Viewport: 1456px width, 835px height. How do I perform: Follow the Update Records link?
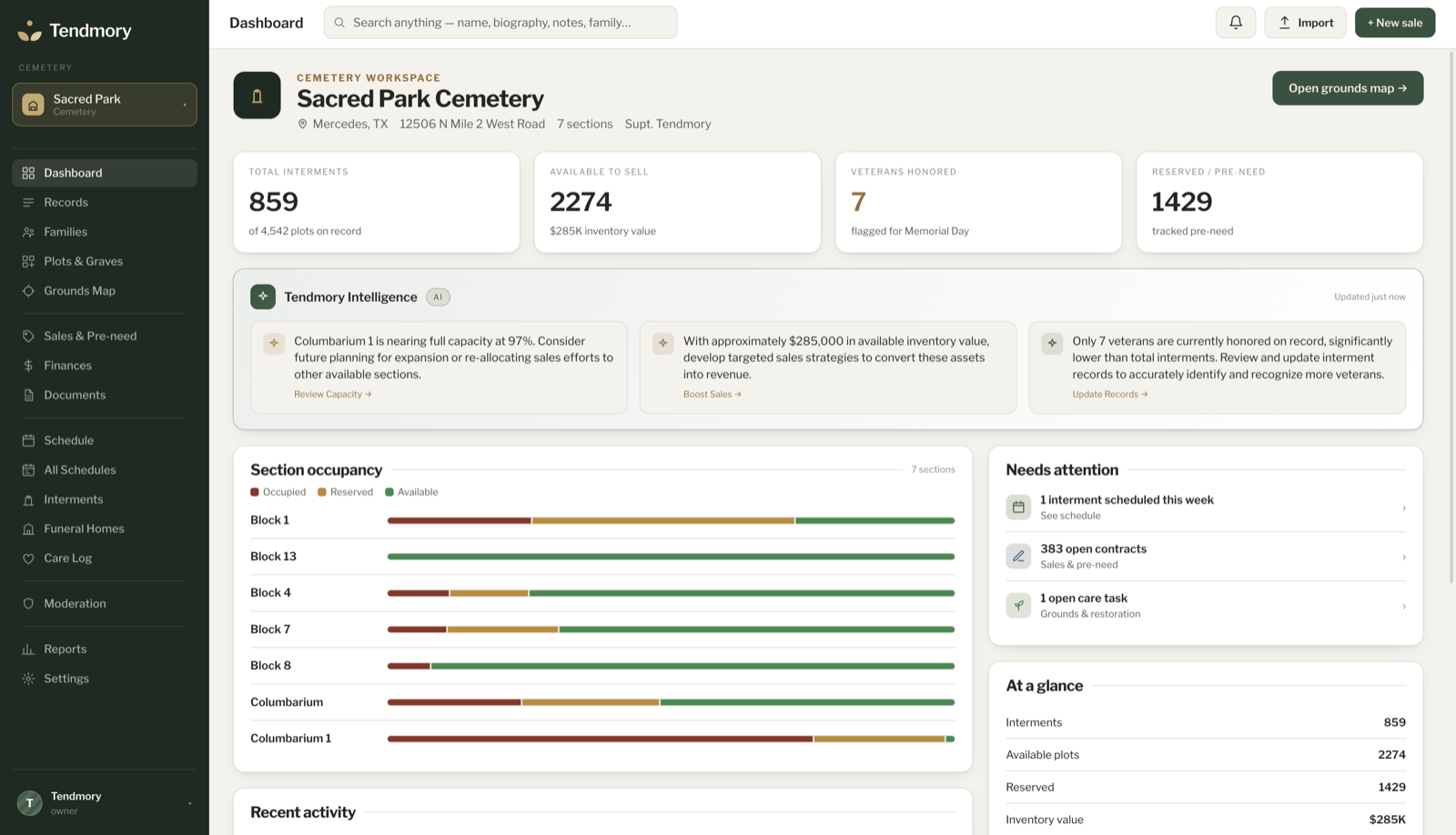pyautogui.click(x=1110, y=395)
